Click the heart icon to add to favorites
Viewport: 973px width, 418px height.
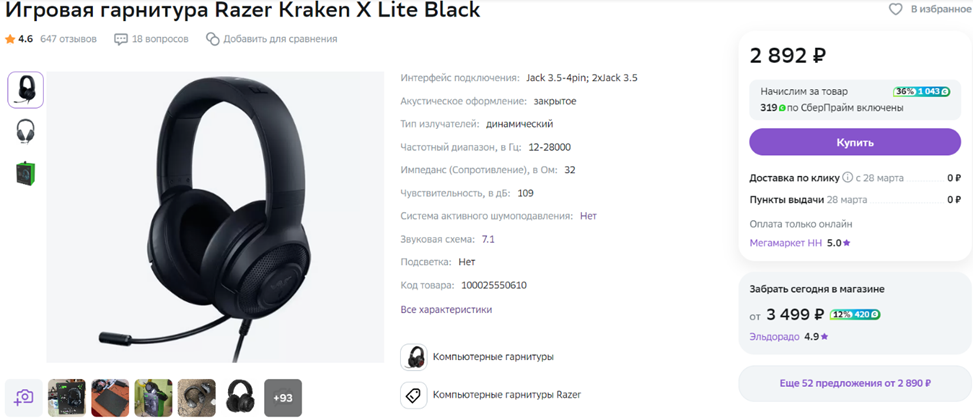pos(895,9)
